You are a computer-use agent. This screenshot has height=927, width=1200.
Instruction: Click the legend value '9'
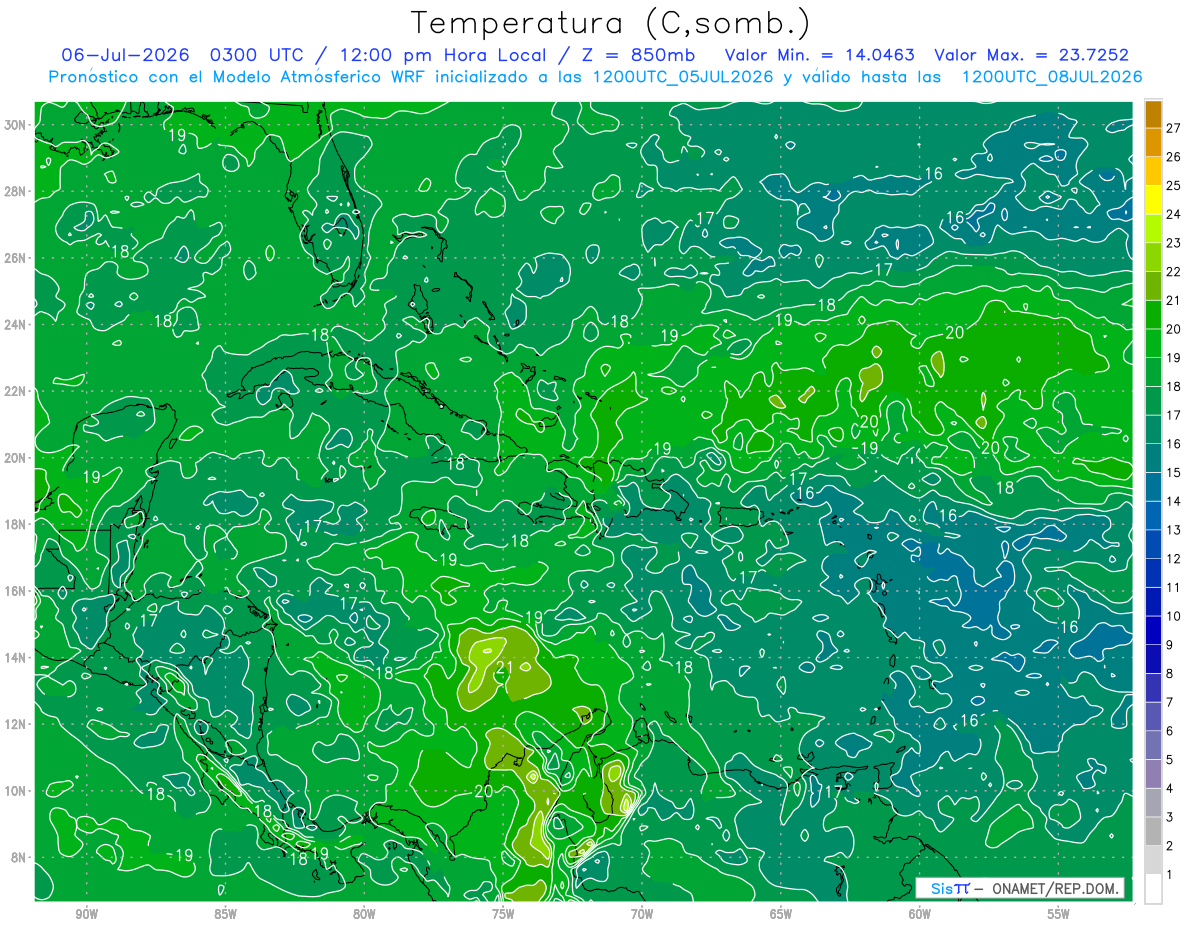click(x=1169, y=645)
